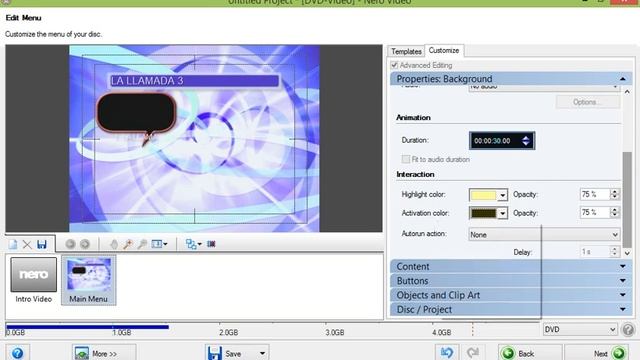Proceed with the Next button
640x360 pixels.
[597, 353]
